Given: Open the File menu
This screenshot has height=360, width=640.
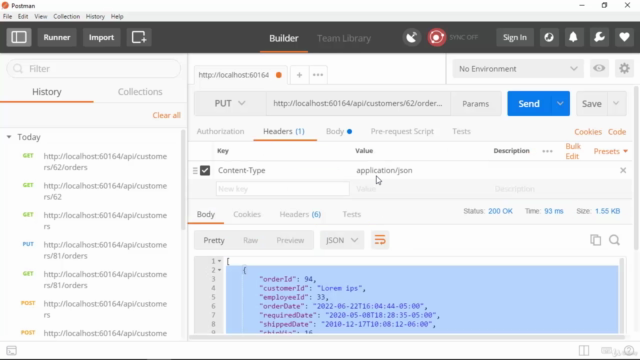Looking at the screenshot, I should [x=7, y=16].
